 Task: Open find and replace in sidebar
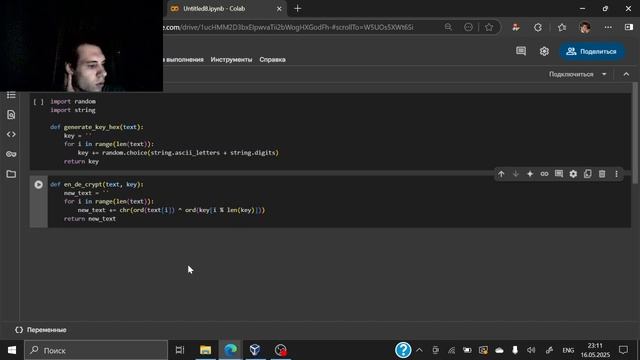click(x=11, y=115)
